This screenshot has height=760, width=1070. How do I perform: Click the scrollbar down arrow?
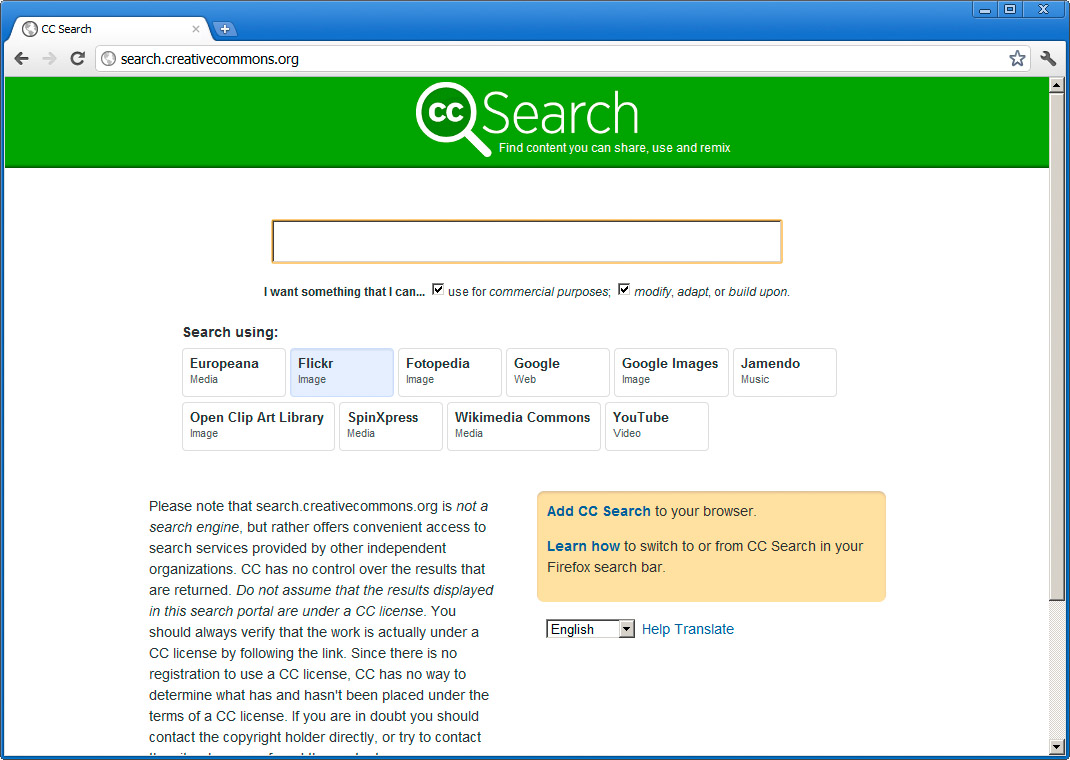[x=1056, y=746]
